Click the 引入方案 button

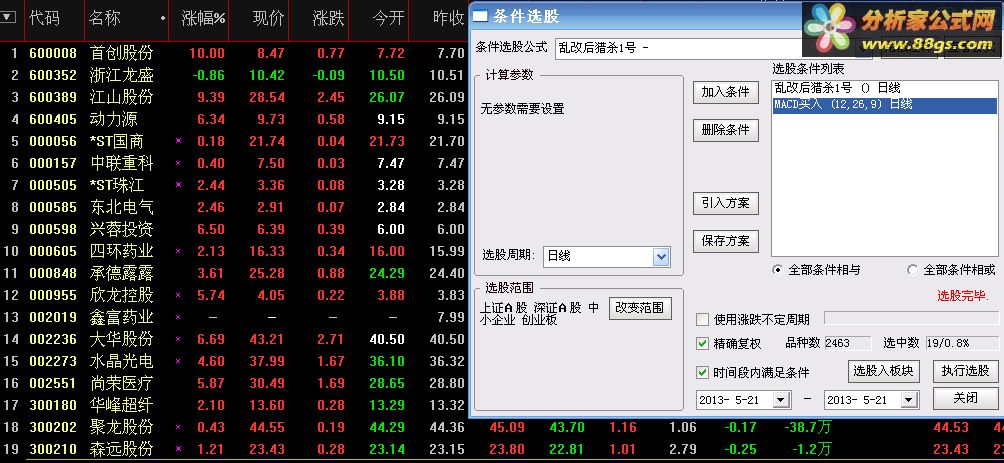tap(725, 204)
